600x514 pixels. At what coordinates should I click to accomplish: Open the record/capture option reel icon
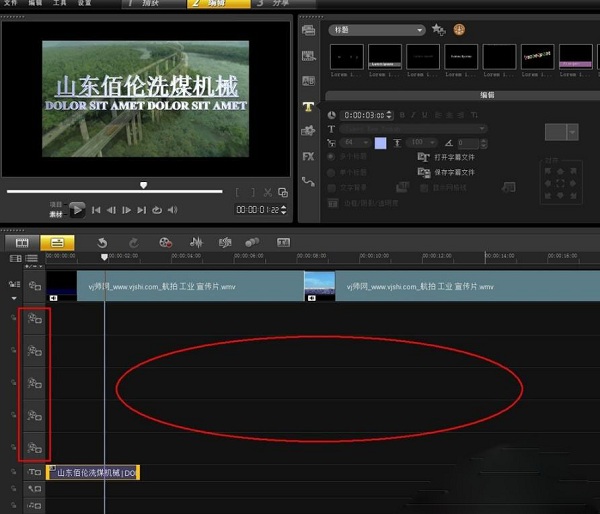pos(165,243)
